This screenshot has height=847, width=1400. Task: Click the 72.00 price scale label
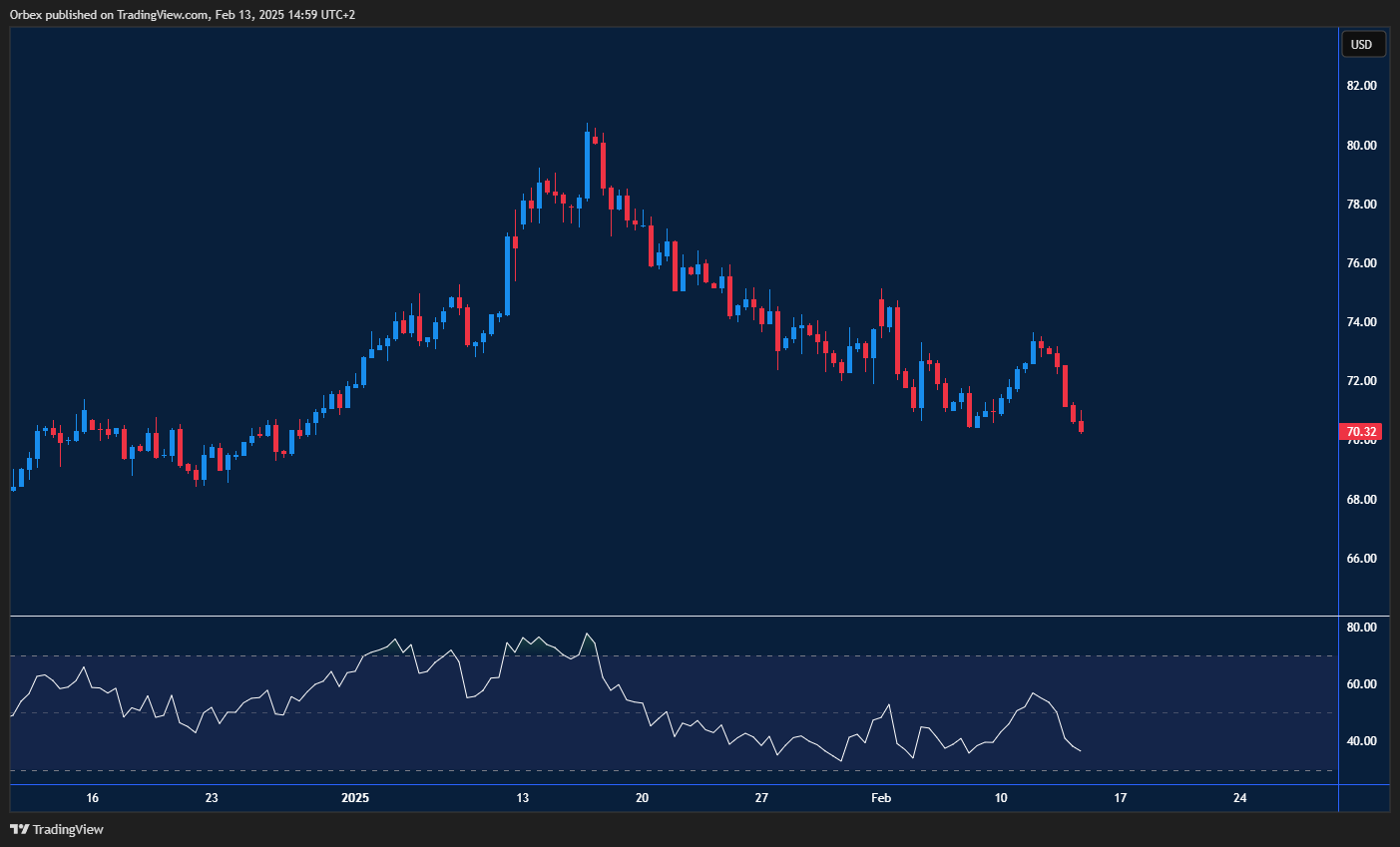tap(1361, 381)
